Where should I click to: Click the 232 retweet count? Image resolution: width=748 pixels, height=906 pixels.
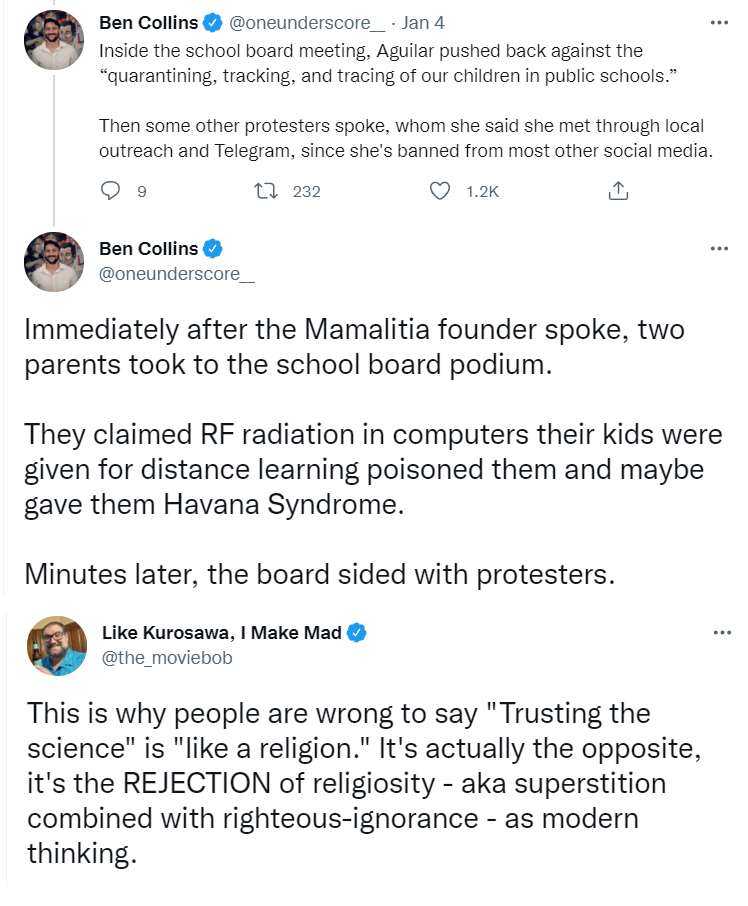(x=306, y=191)
